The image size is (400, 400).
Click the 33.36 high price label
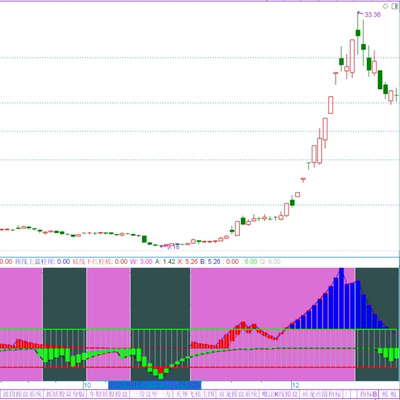pyautogui.click(x=372, y=15)
